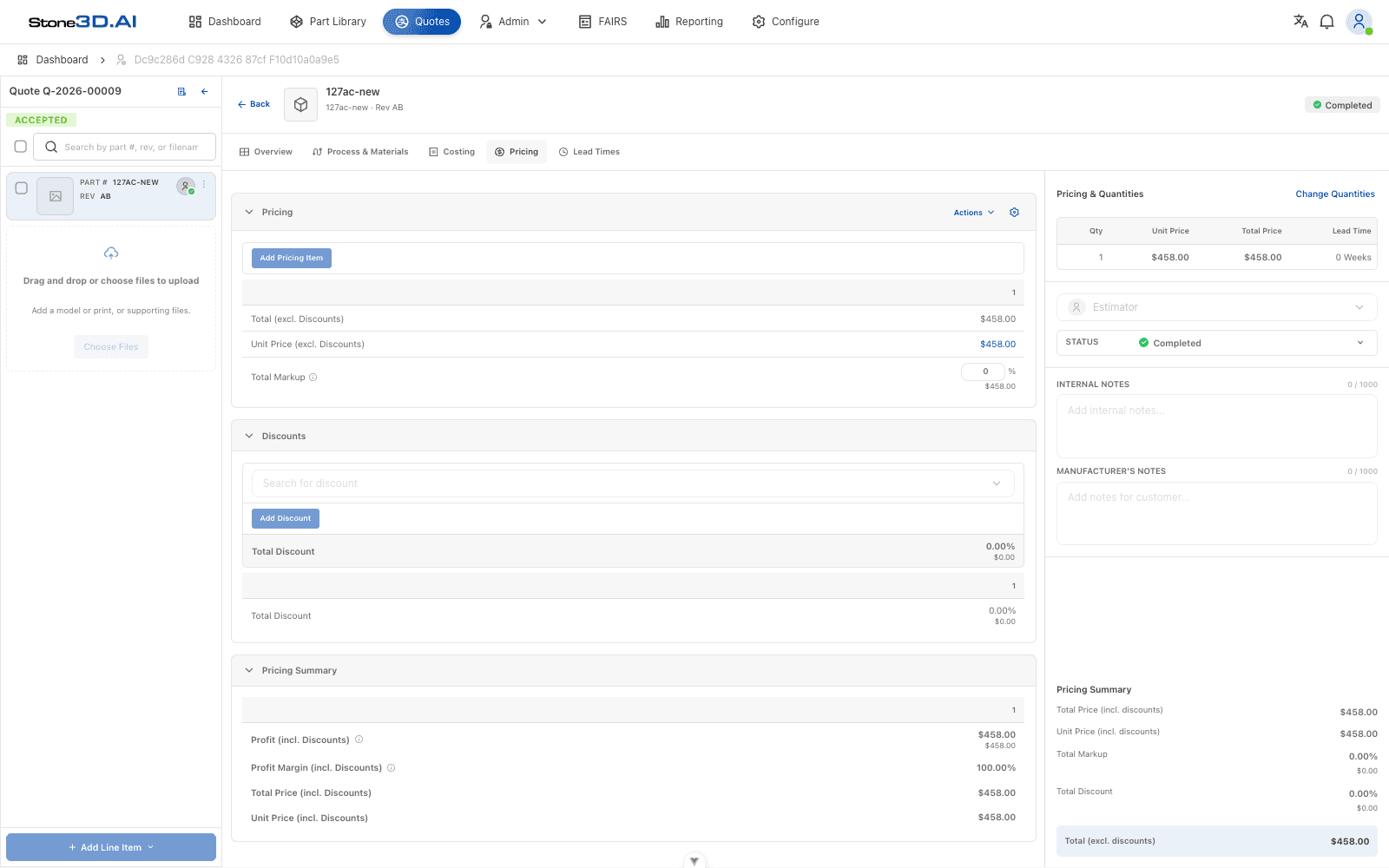Open the Estimator dropdown
This screenshot has height=868, width=1389.
click(x=1216, y=307)
